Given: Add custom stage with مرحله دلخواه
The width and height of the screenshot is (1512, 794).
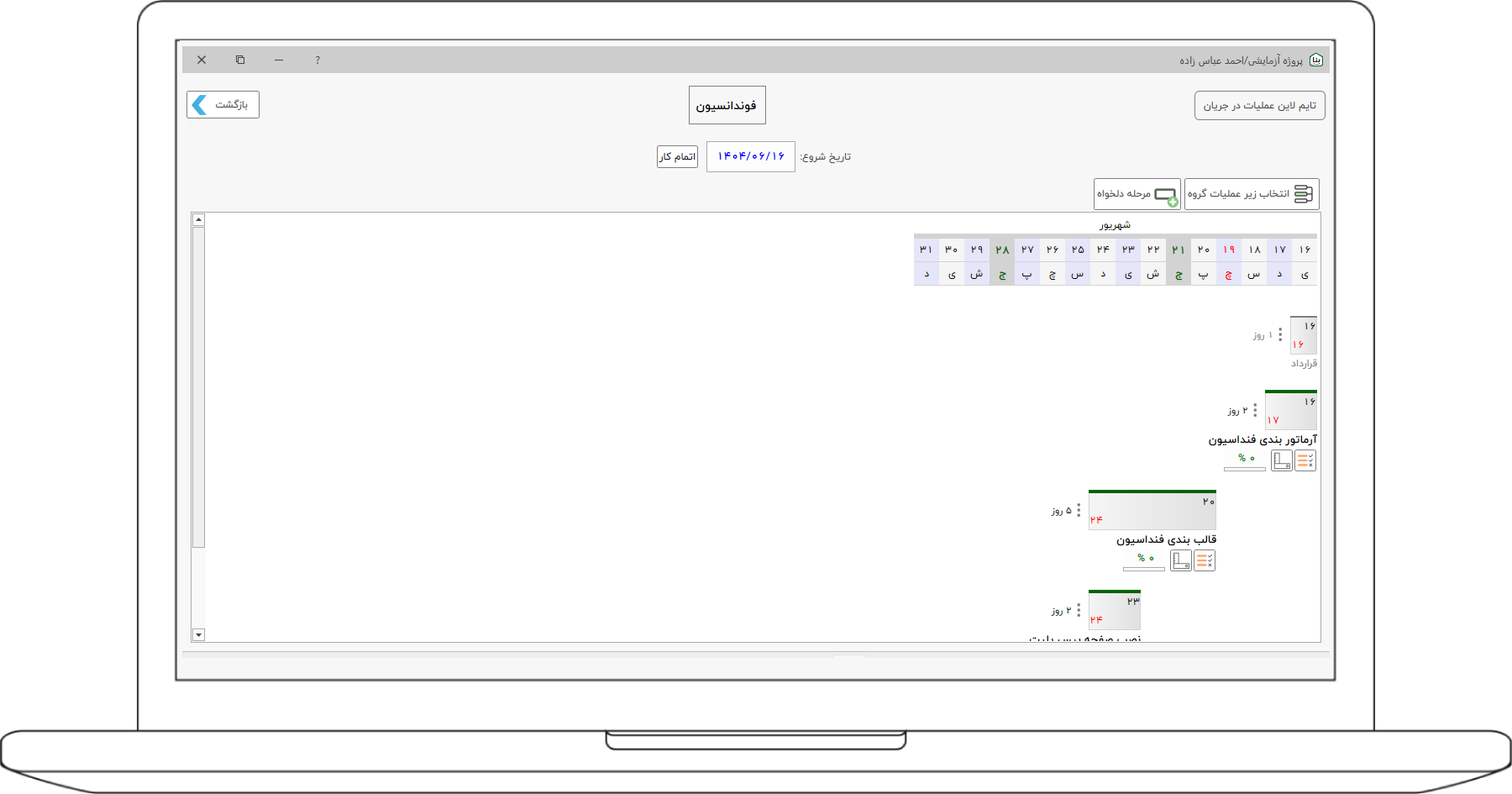Looking at the screenshot, I should pos(1137,194).
